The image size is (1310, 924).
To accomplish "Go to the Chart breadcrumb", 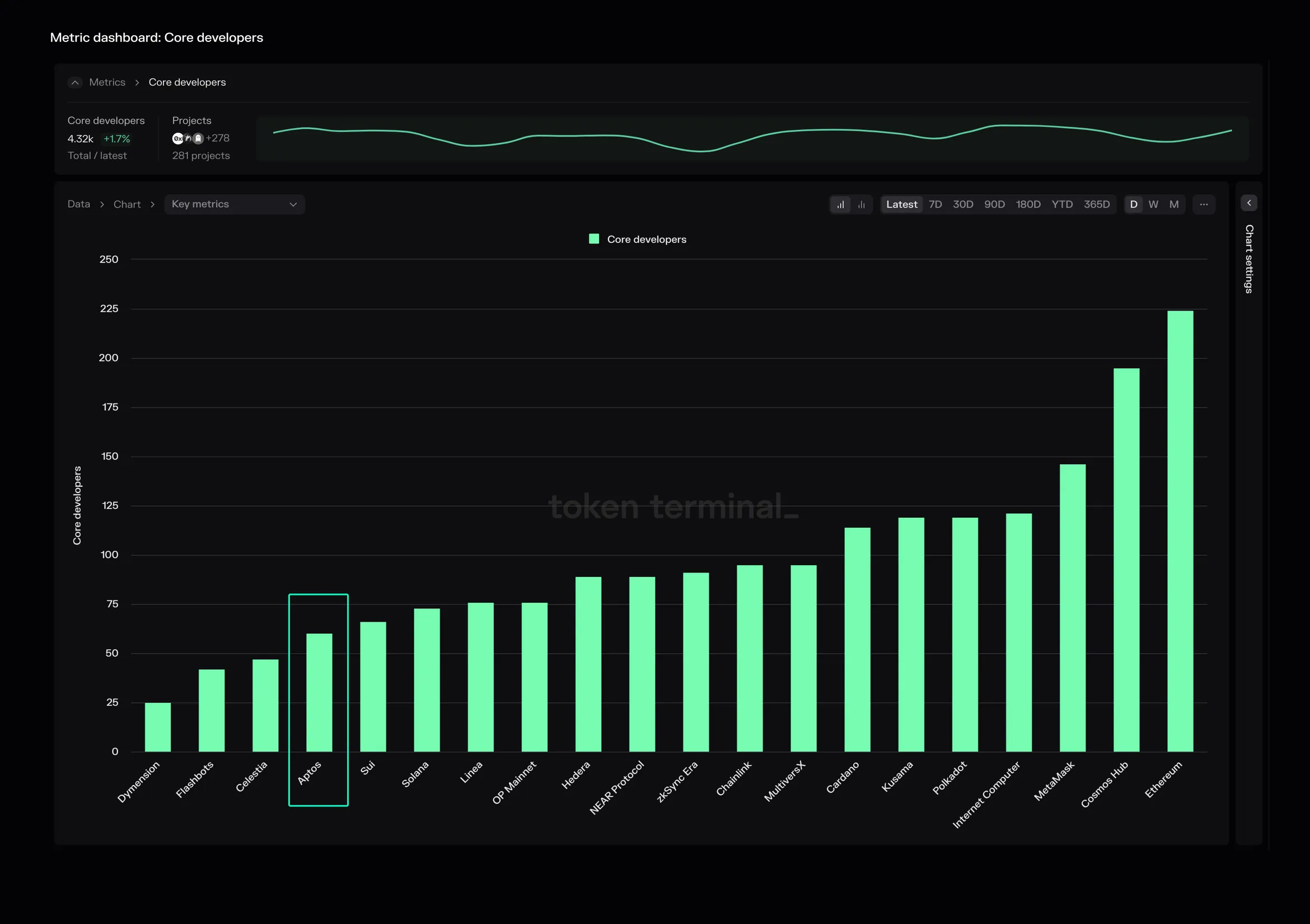I will (x=127, y=204).
